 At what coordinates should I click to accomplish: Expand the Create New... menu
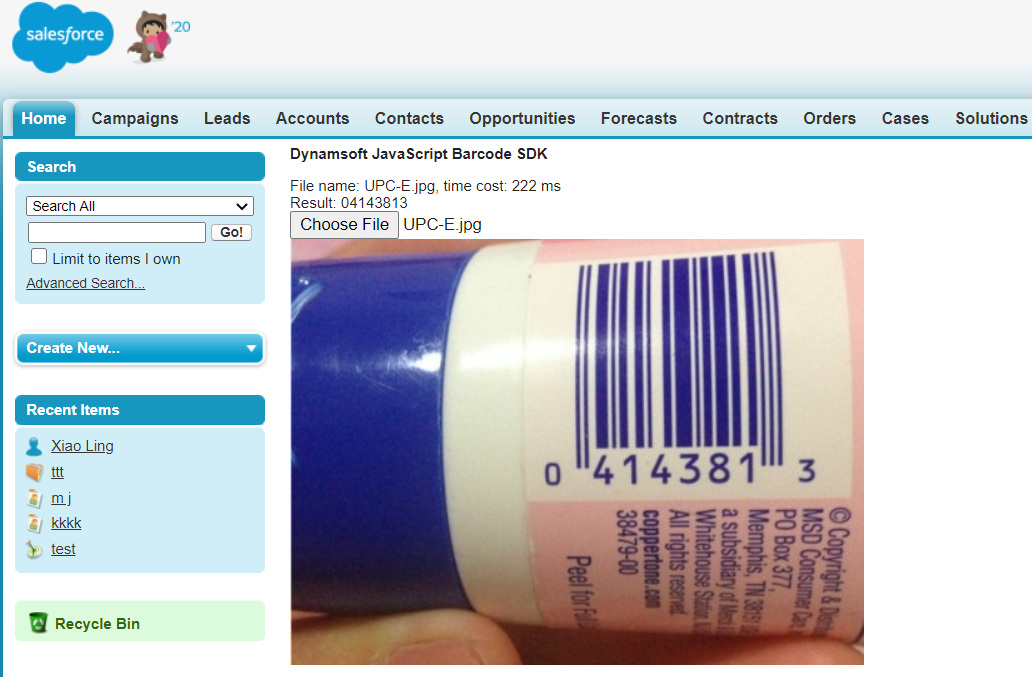pos(140,348)
